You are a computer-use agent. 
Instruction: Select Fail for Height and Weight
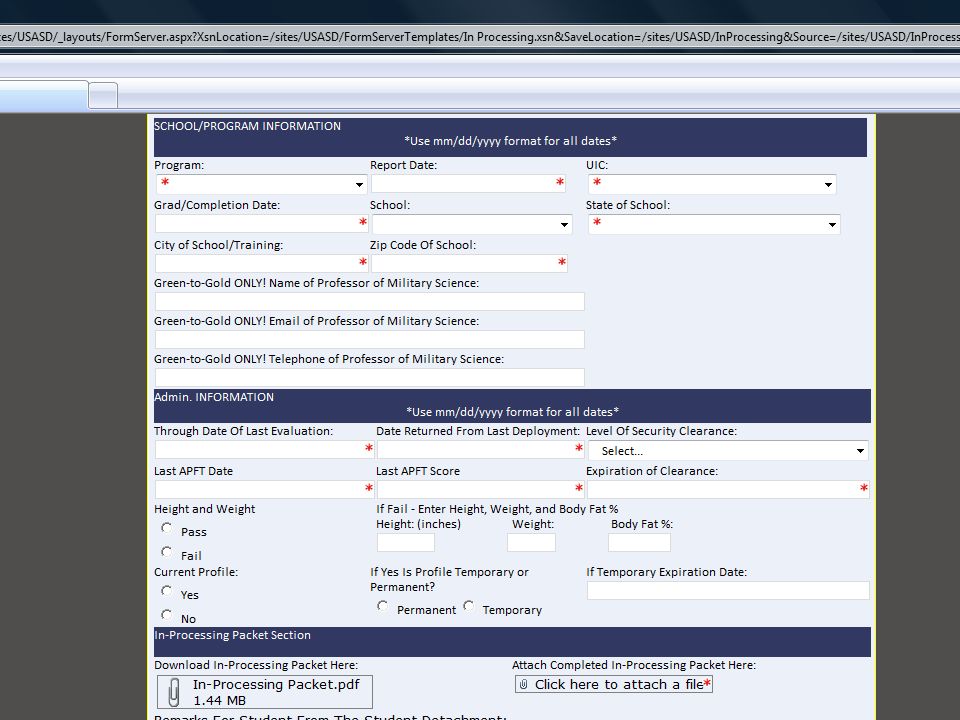[x=167, y=552]
